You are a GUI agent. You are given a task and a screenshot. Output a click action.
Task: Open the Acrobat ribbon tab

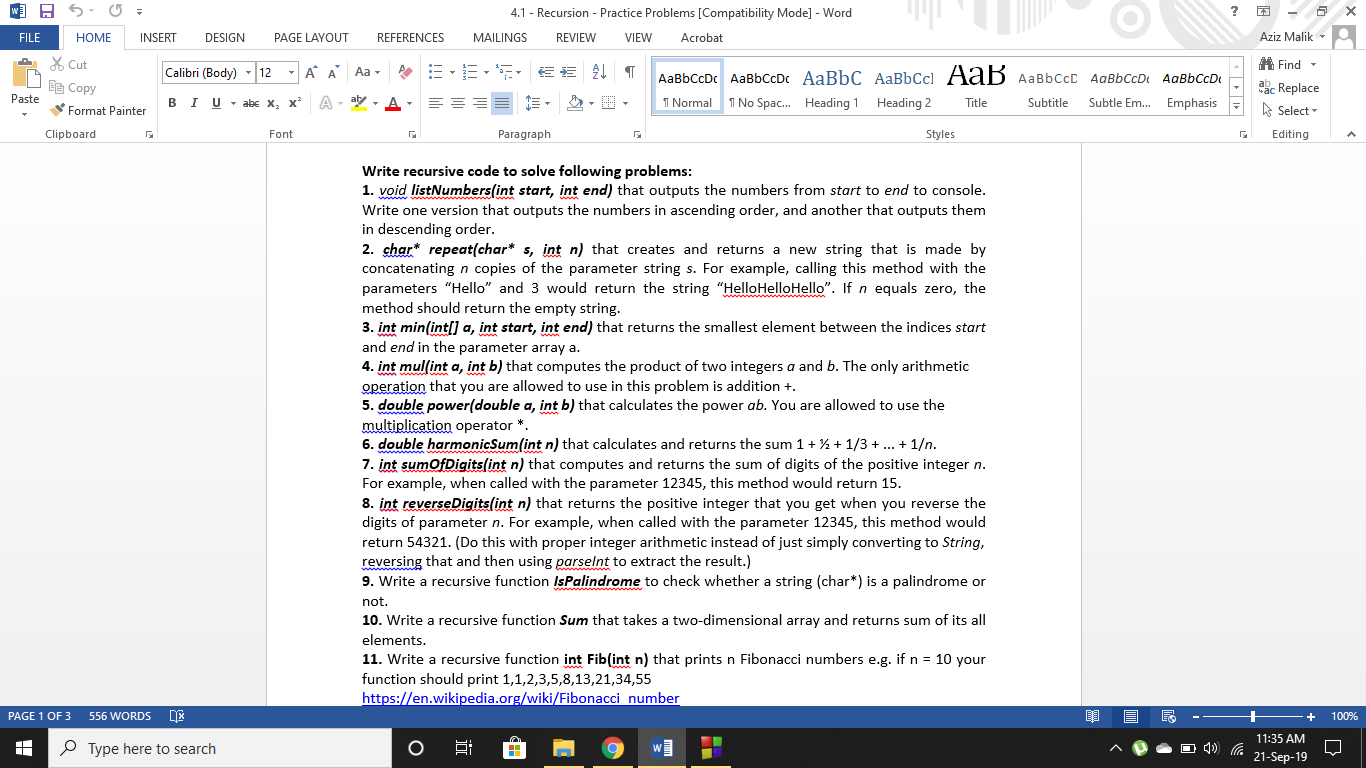pyautogui.click(x=702, y=38)
